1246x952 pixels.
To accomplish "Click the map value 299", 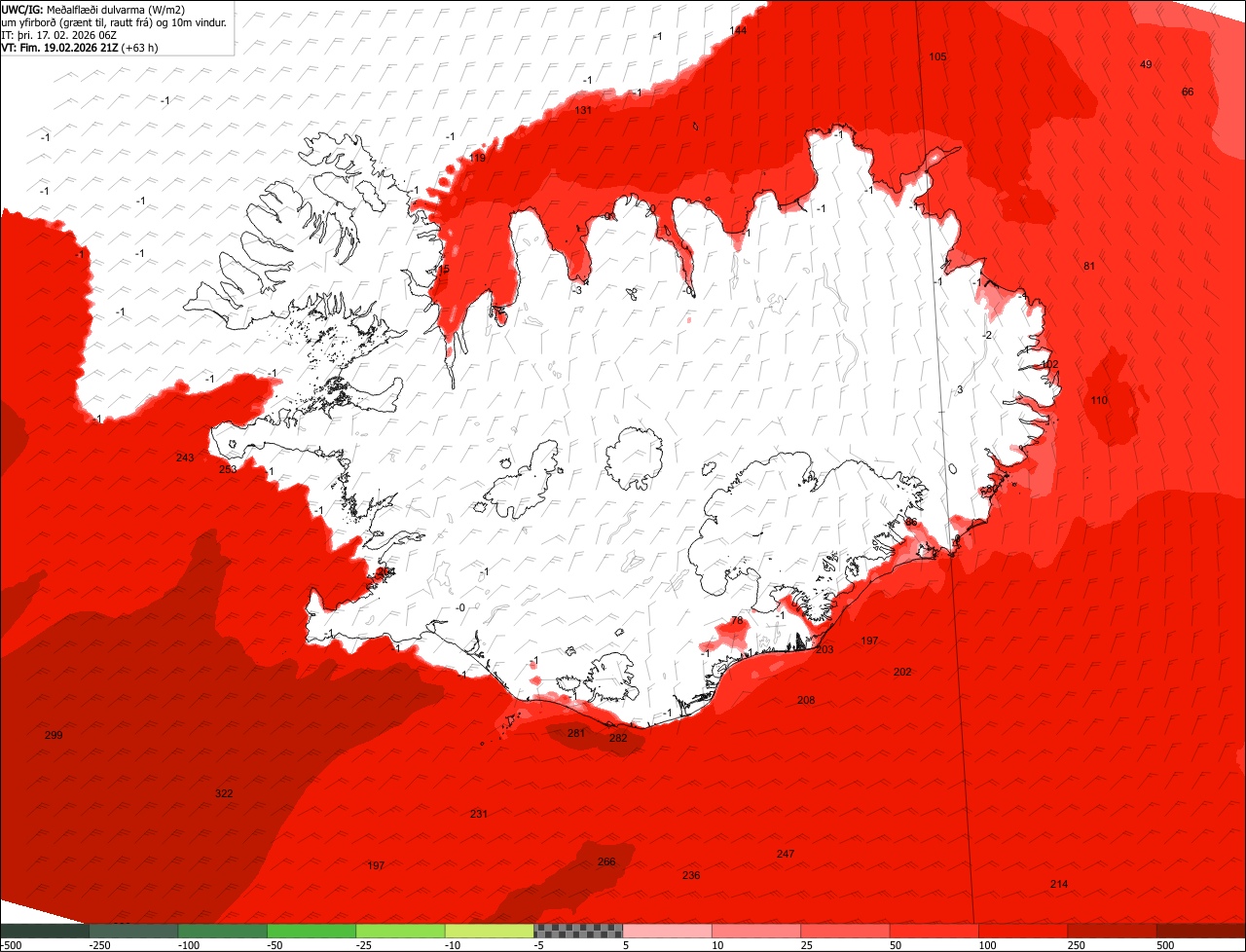I will (54, 736).
